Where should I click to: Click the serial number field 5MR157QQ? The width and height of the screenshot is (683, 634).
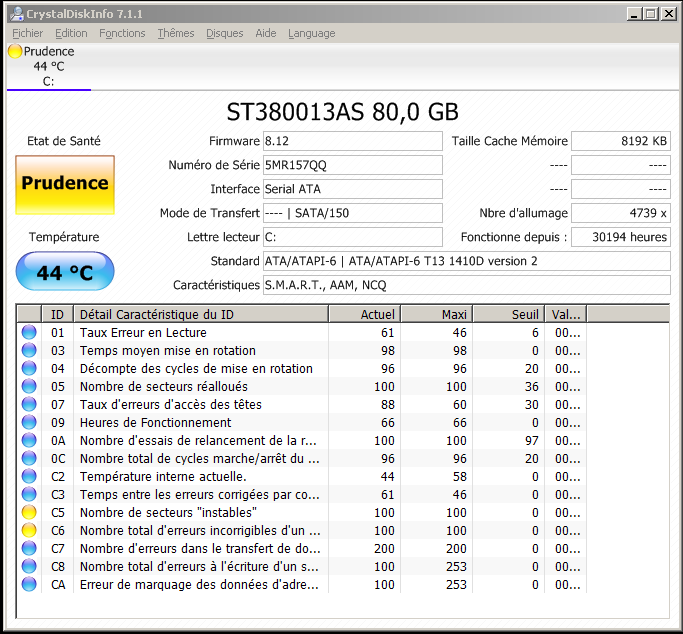click(x=352, y=165)
